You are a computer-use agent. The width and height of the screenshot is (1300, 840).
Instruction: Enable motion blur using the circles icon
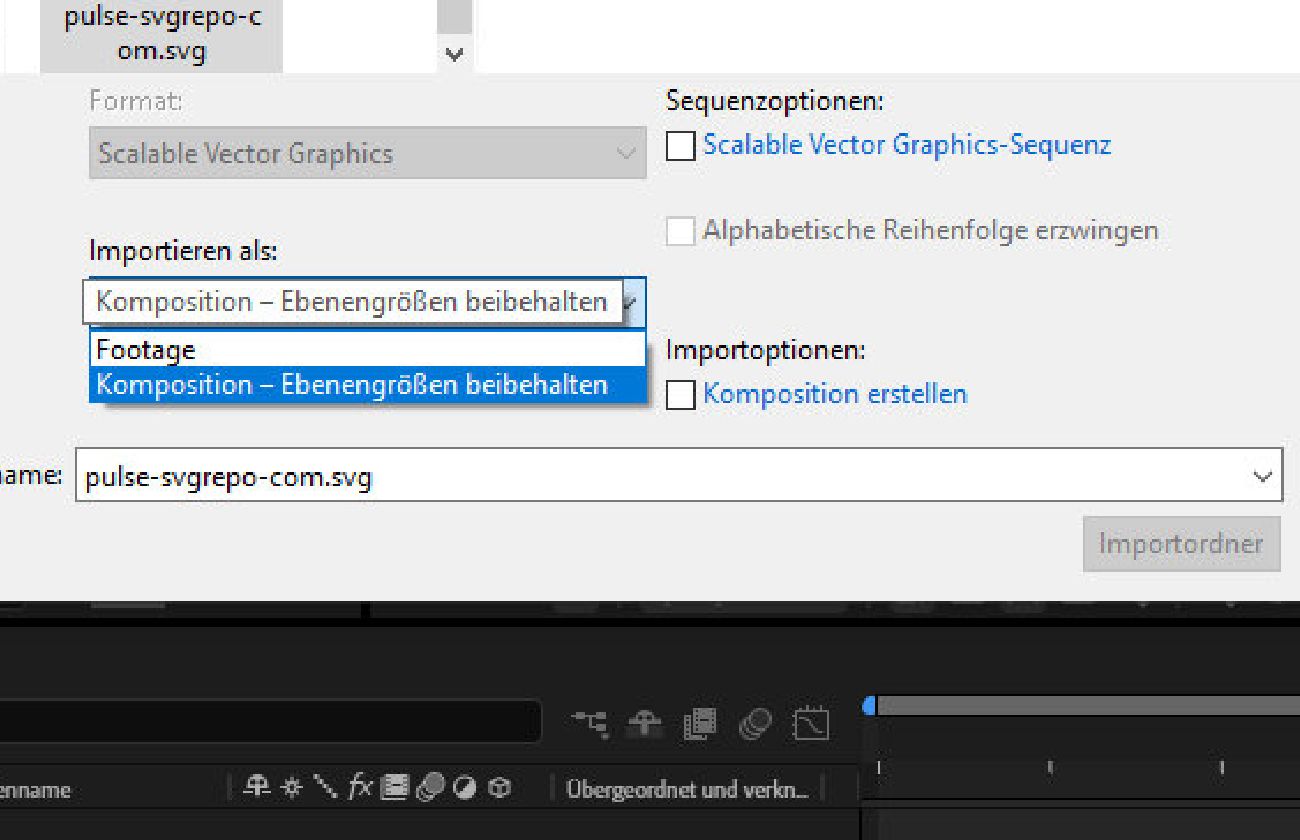[756, 722]
